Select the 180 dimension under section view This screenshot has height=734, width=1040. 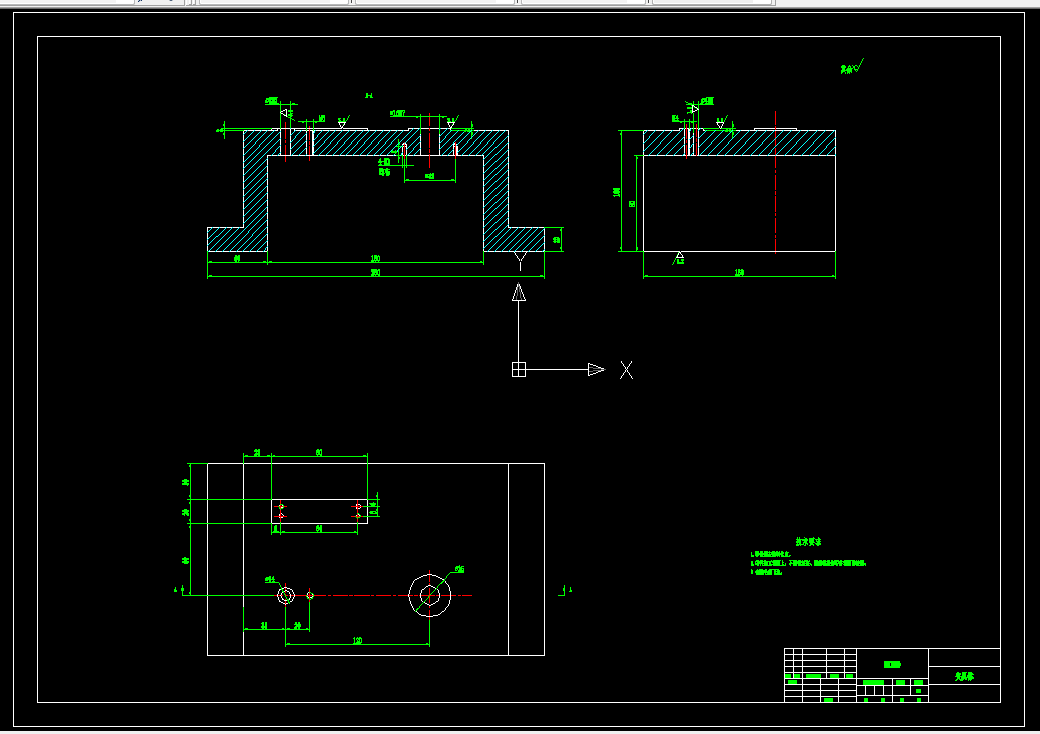coord(375,259)
